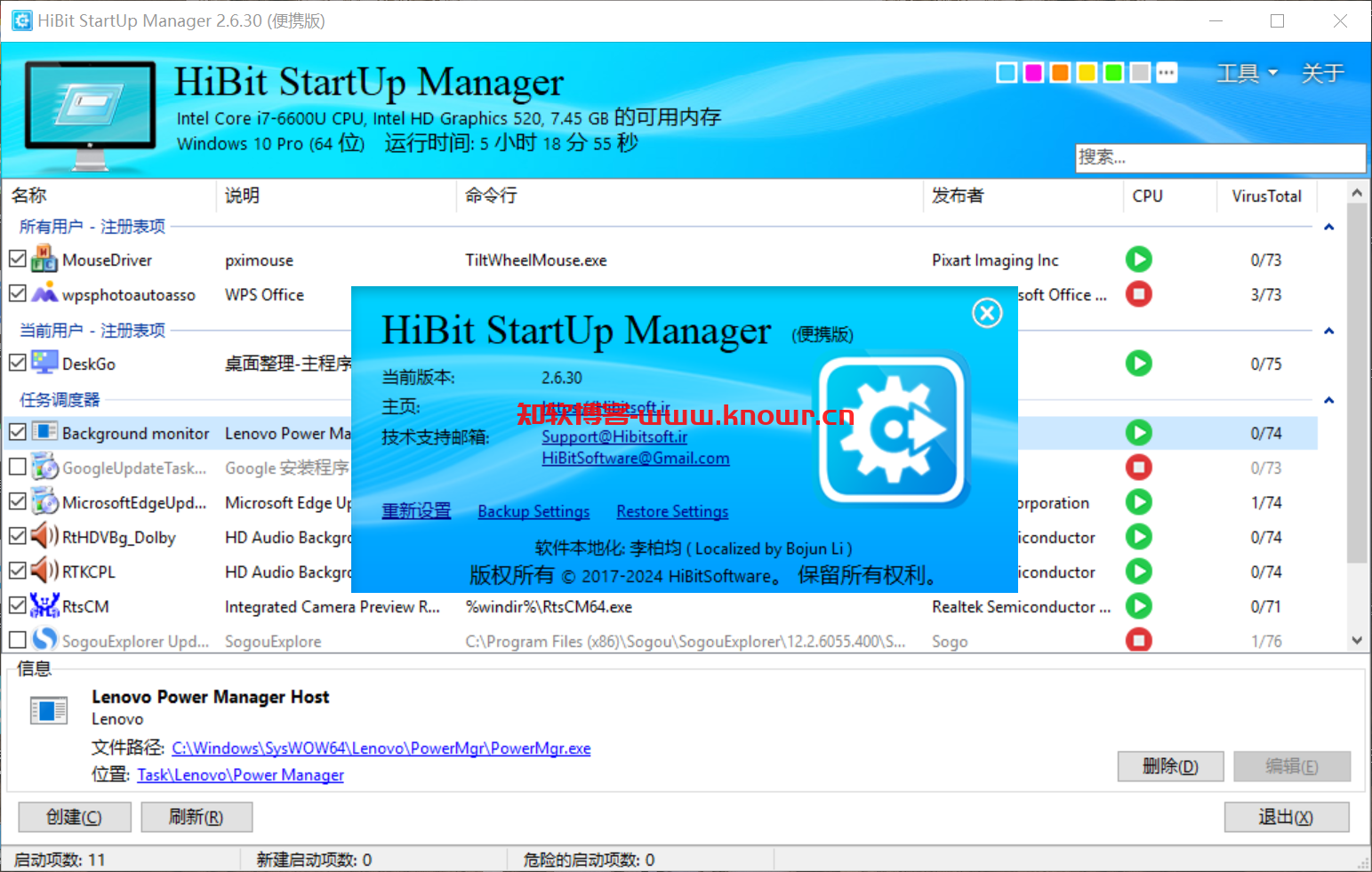The height and width of the screenshot is (872, 1372).
Task: Select the light blue theme swatch
Action: click(x=1007, y=73)
